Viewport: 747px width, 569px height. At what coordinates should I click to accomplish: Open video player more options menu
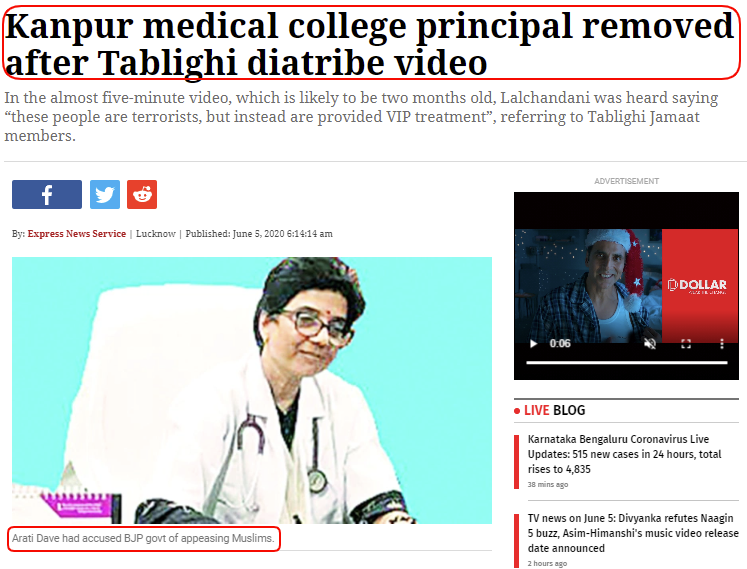(722, 344)
